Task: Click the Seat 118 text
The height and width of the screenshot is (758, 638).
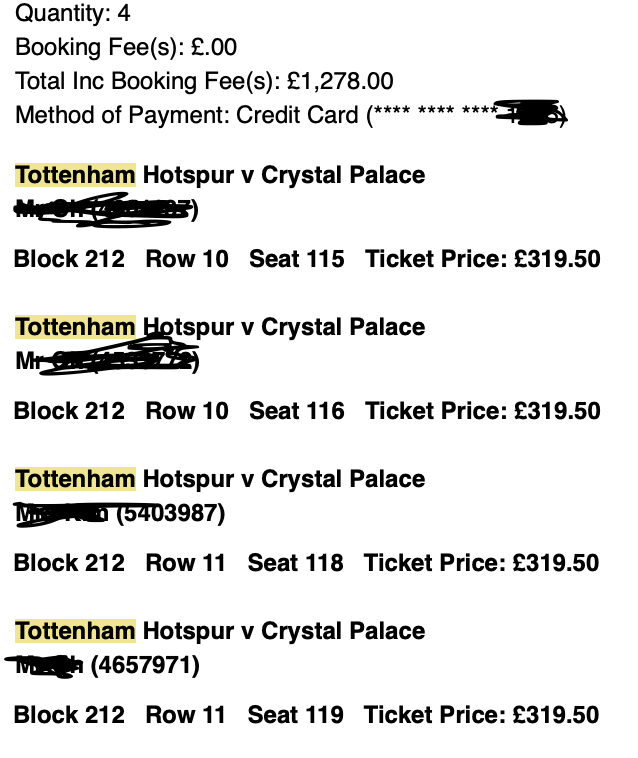Action: point(295,563)
